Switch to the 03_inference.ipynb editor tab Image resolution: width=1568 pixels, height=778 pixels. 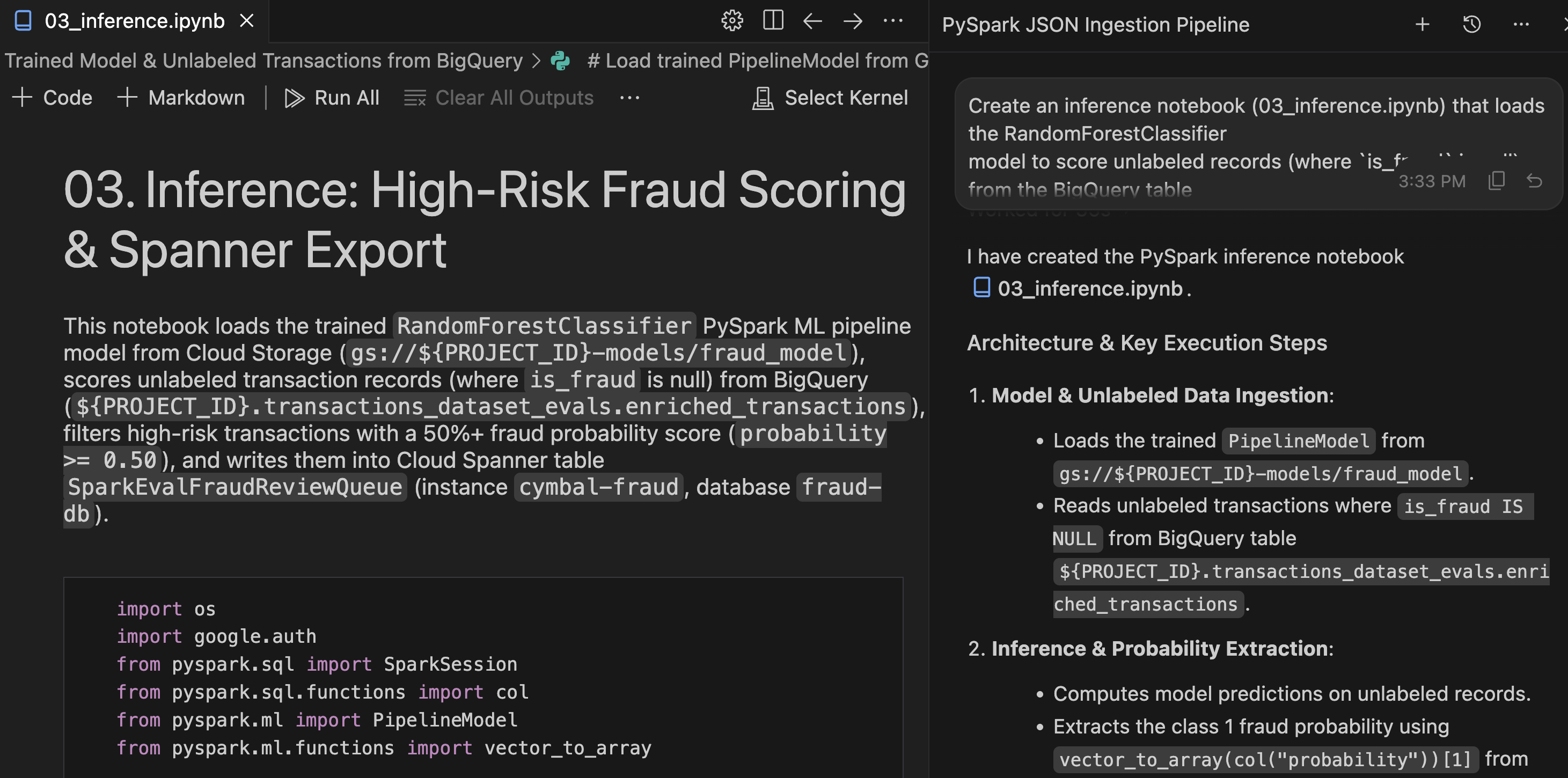click(134, 21)
